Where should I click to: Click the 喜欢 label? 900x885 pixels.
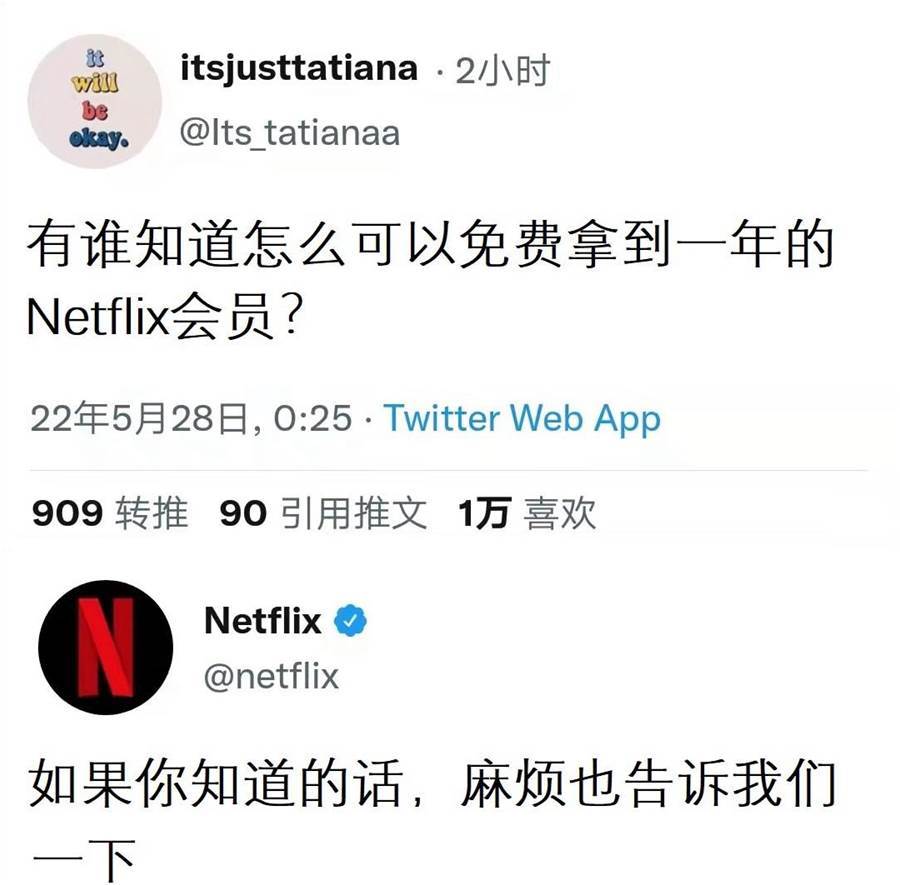[560, 513]
